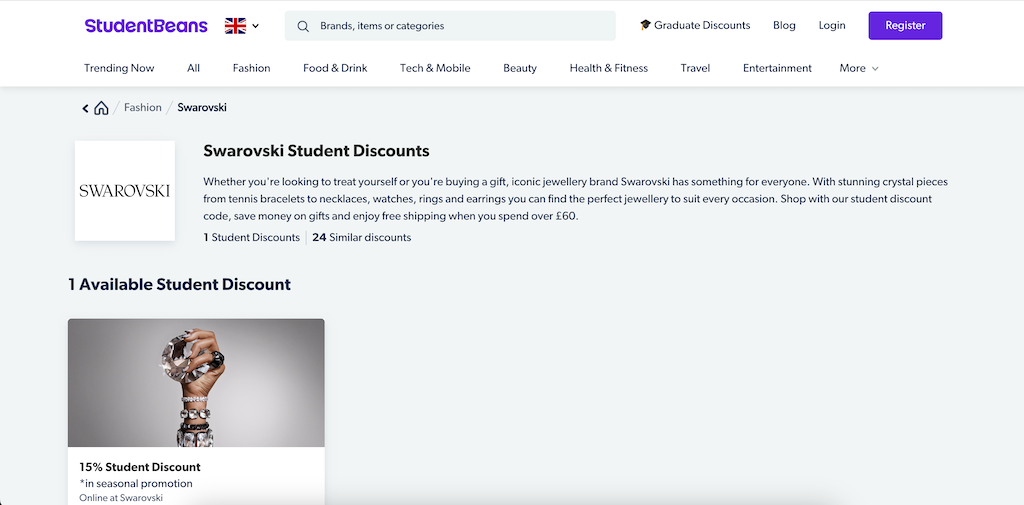Click 24 Similar discounts link

(362, 237)
